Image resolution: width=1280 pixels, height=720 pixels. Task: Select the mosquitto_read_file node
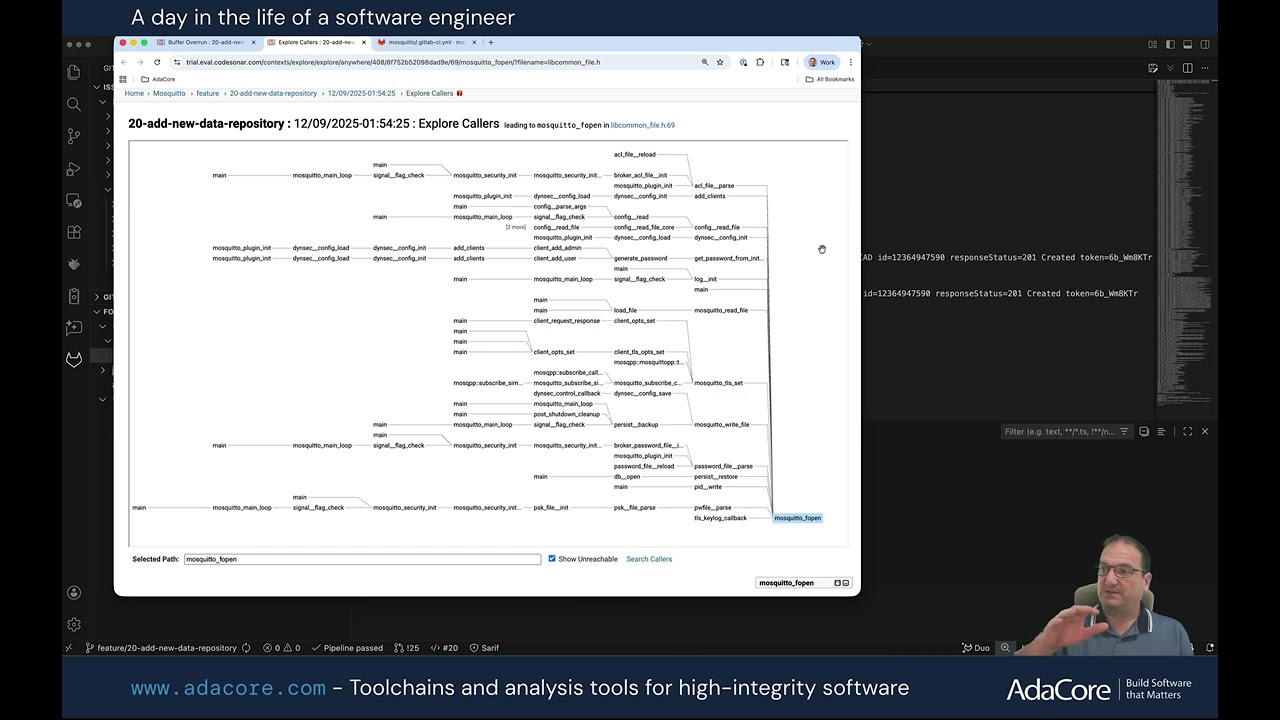[720, 310]
